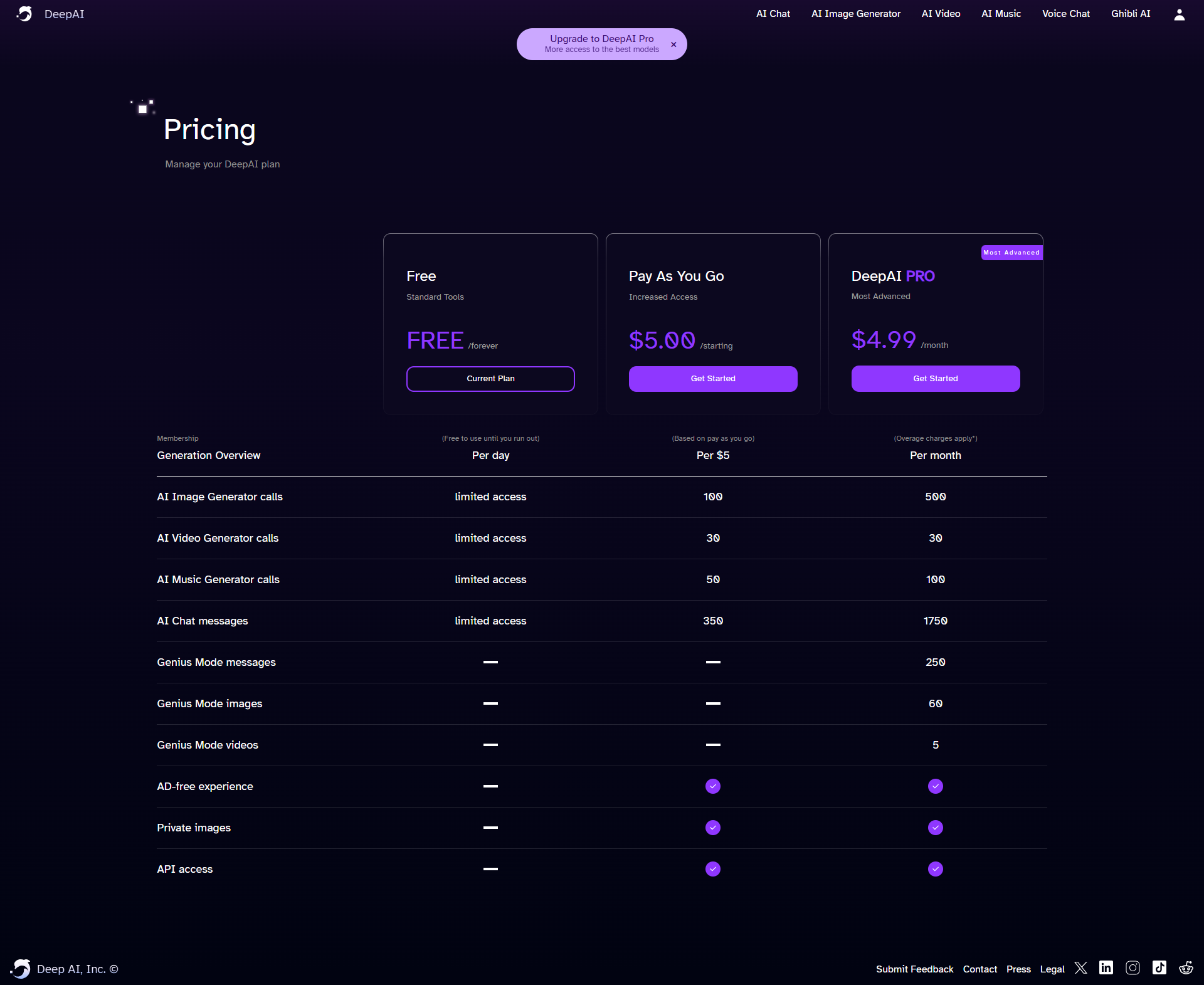Click the Submit Feedback link
The width and height of the screenshot is (1204, 985).
(x=914, y=969)
